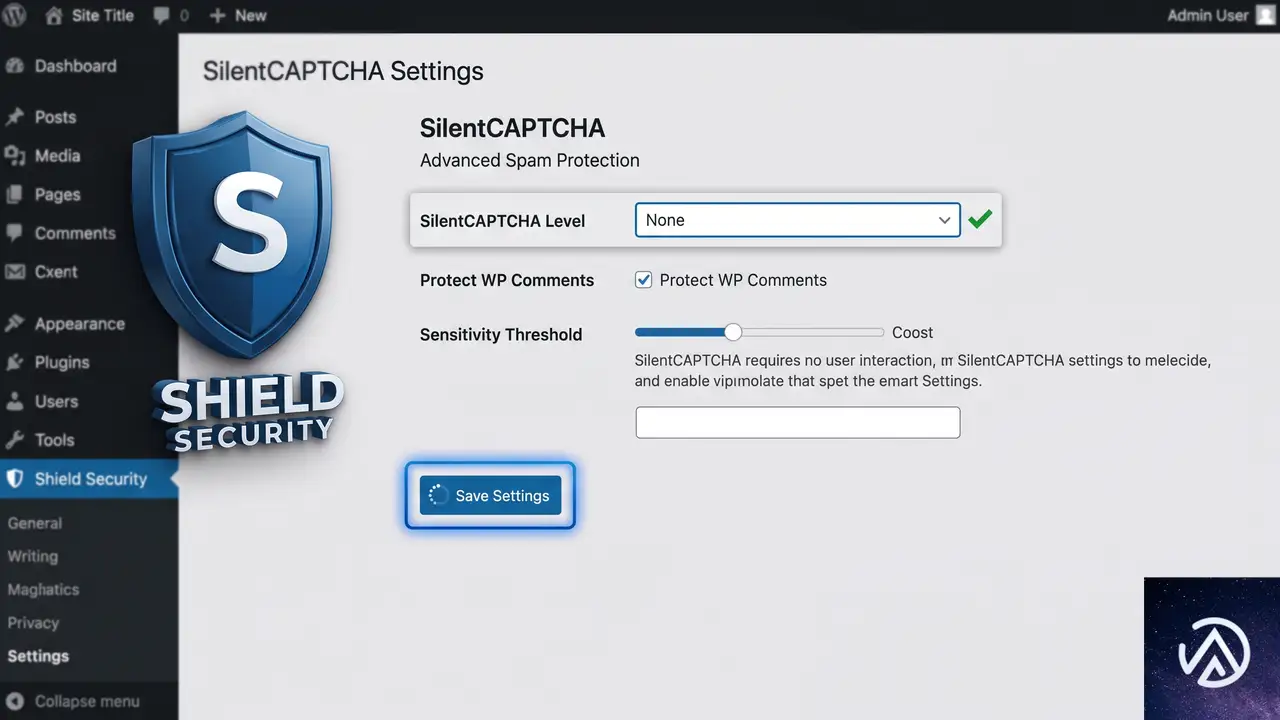Click the Media library icon

pyautogui.click(x=15, y=156)
